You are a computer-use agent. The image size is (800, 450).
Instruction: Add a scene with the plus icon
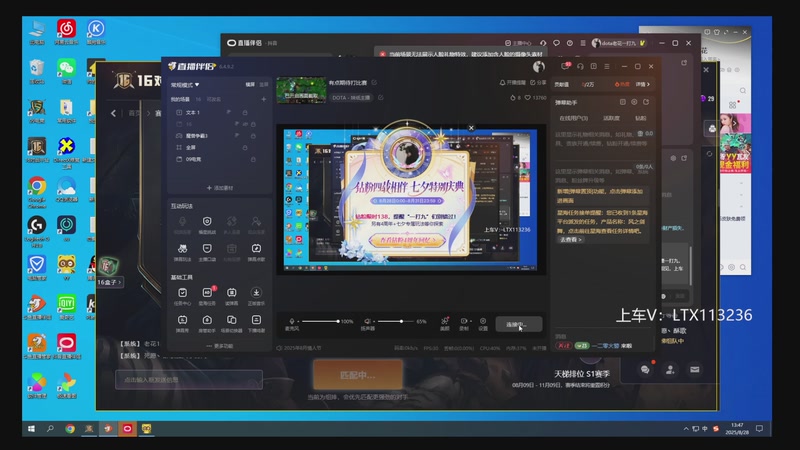pos(264,99)
